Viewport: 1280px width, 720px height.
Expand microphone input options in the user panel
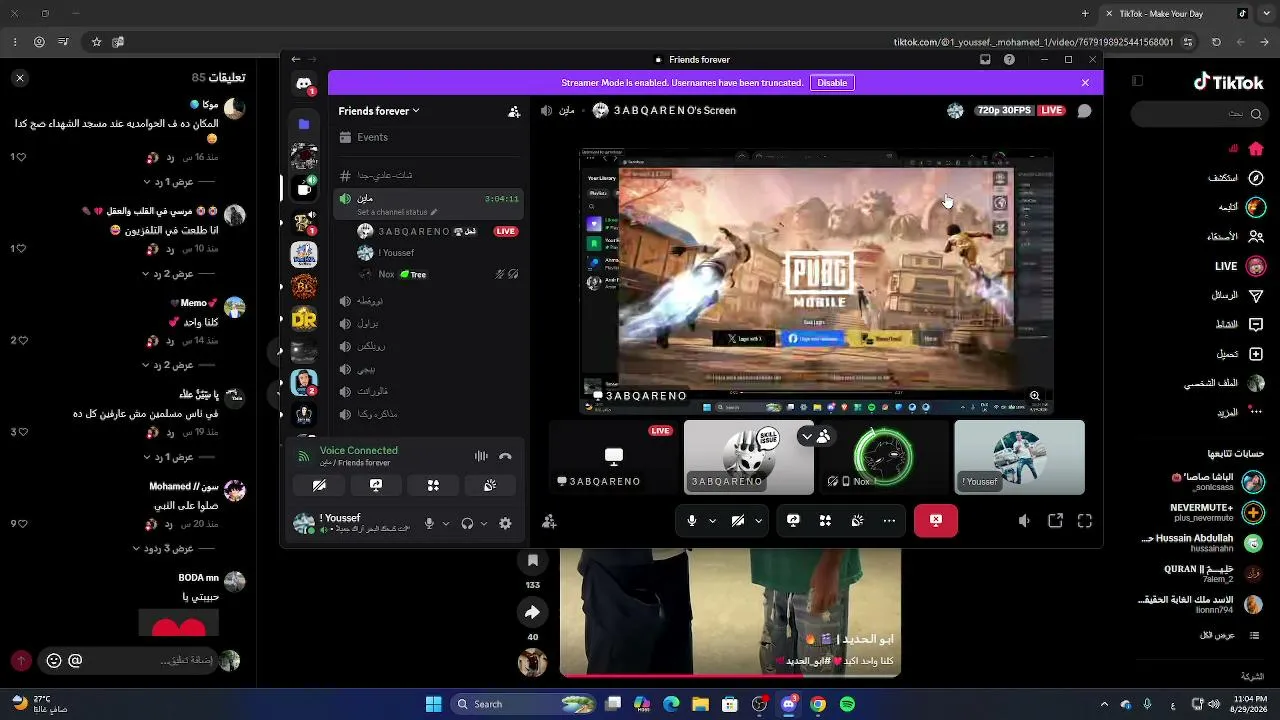point(446,523)
